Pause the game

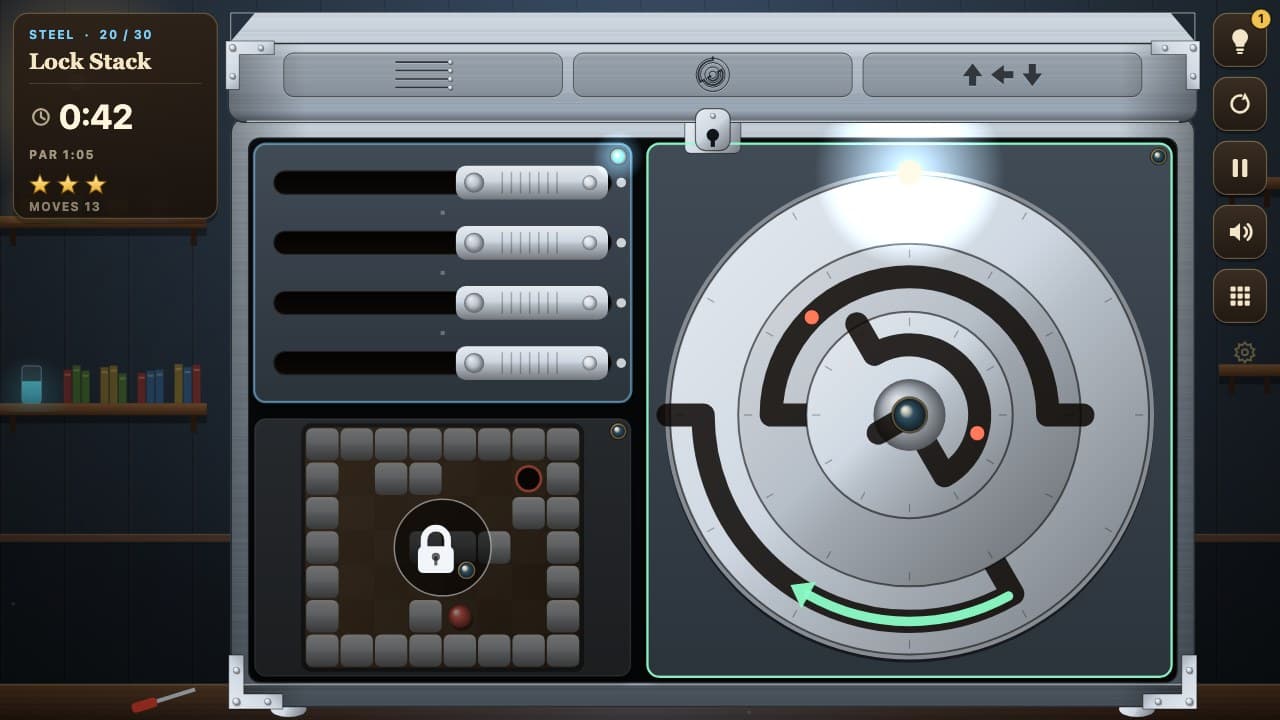pos(1240,168)
